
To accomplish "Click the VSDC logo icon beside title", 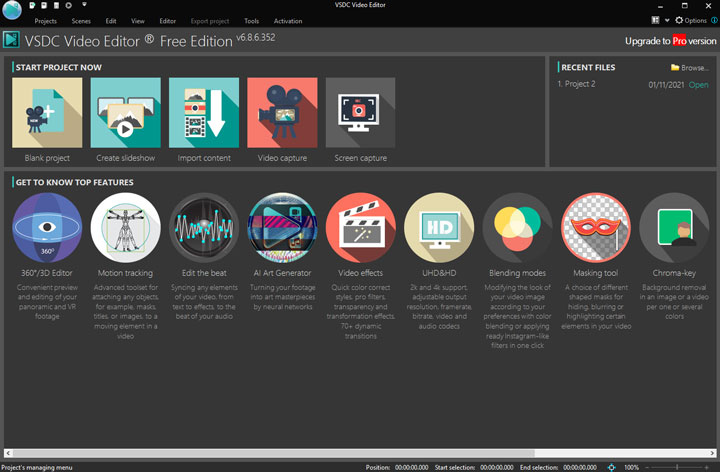I will pos(11,40).
